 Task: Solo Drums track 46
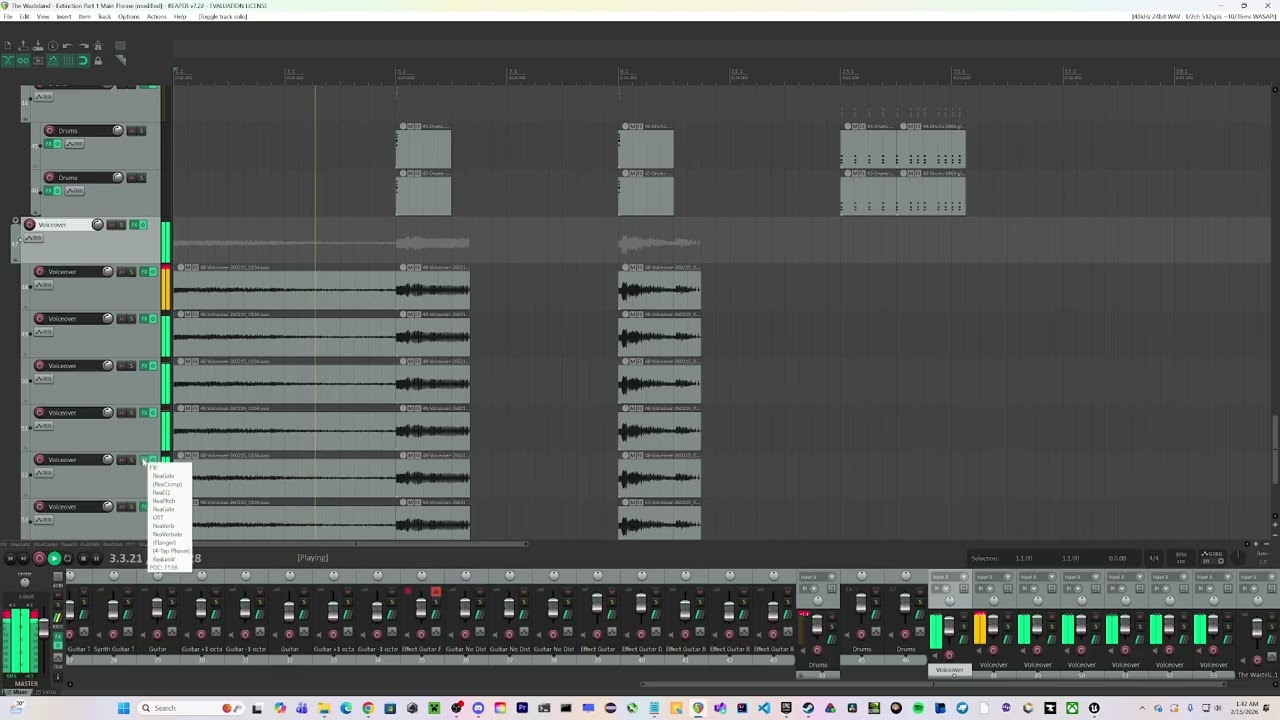[141, 178]
